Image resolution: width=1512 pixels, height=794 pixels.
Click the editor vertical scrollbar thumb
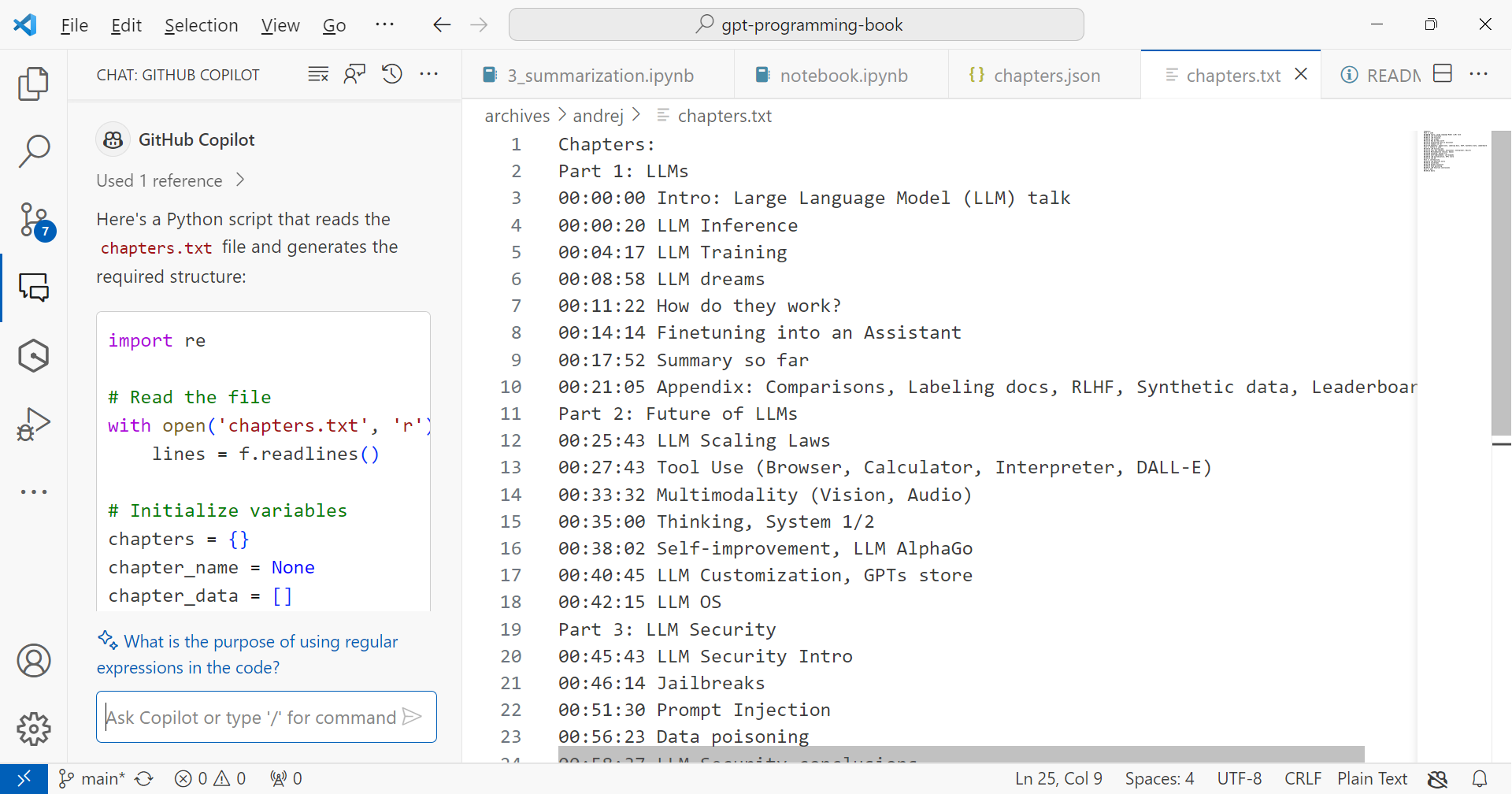(x=1501, y=284)
